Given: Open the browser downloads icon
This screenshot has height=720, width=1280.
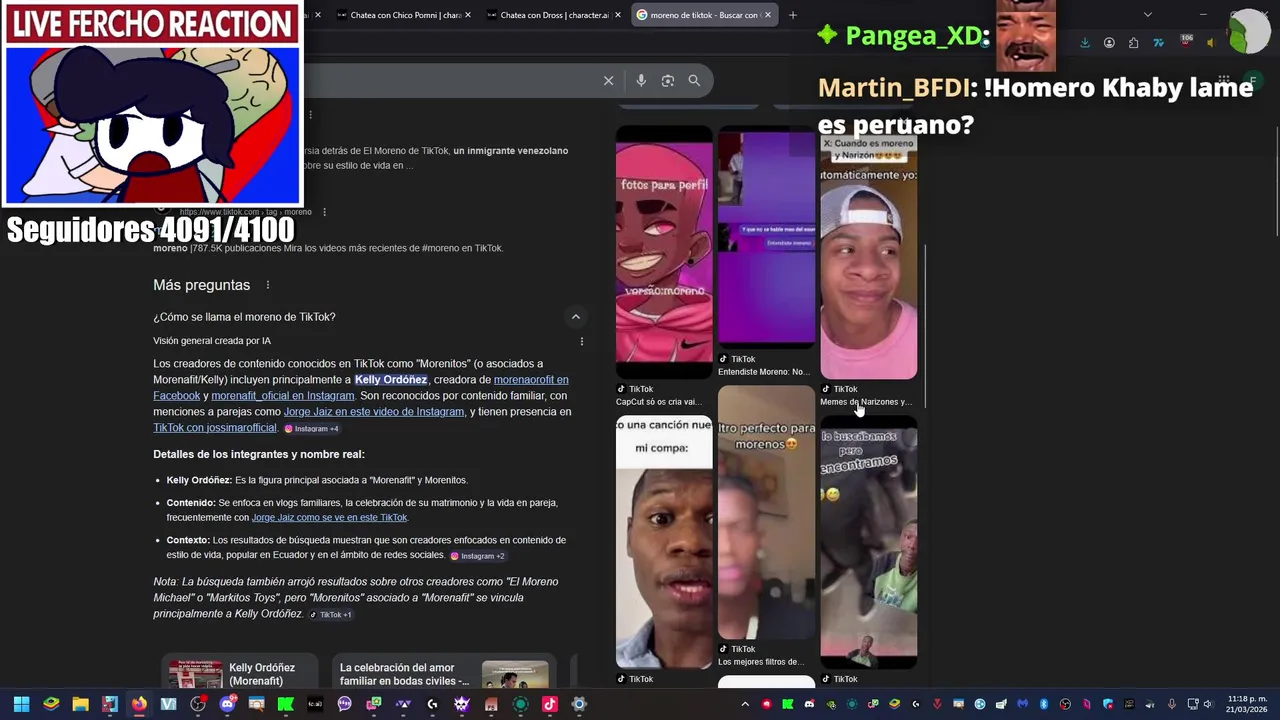Looking at the screenshot, I should pyautogui.click(x=1085, y=43).
